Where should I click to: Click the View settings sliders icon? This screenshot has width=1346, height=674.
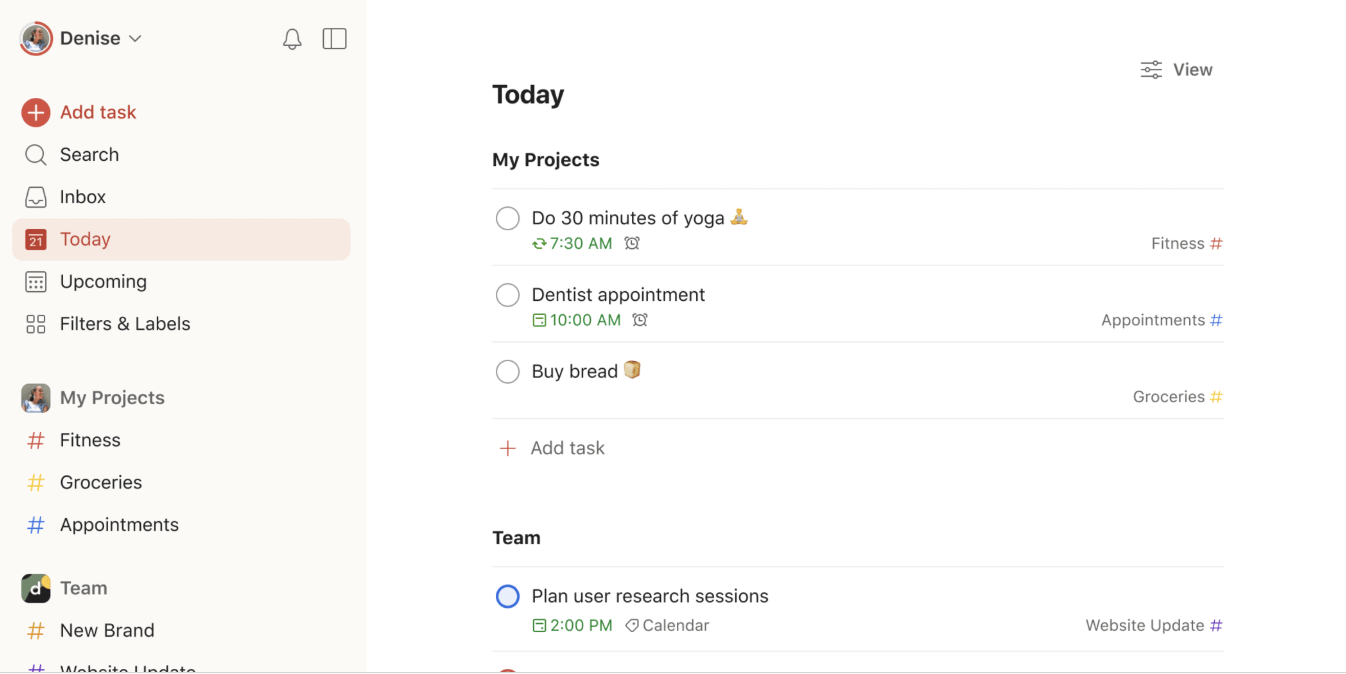click(x=1151, y=70)
